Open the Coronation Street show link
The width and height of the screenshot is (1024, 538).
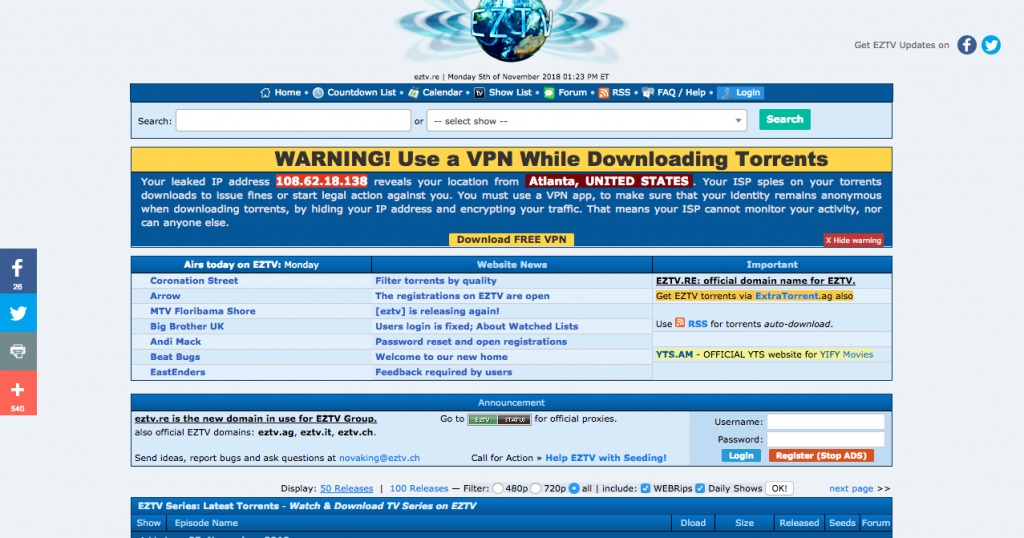(x=194, y=281)
